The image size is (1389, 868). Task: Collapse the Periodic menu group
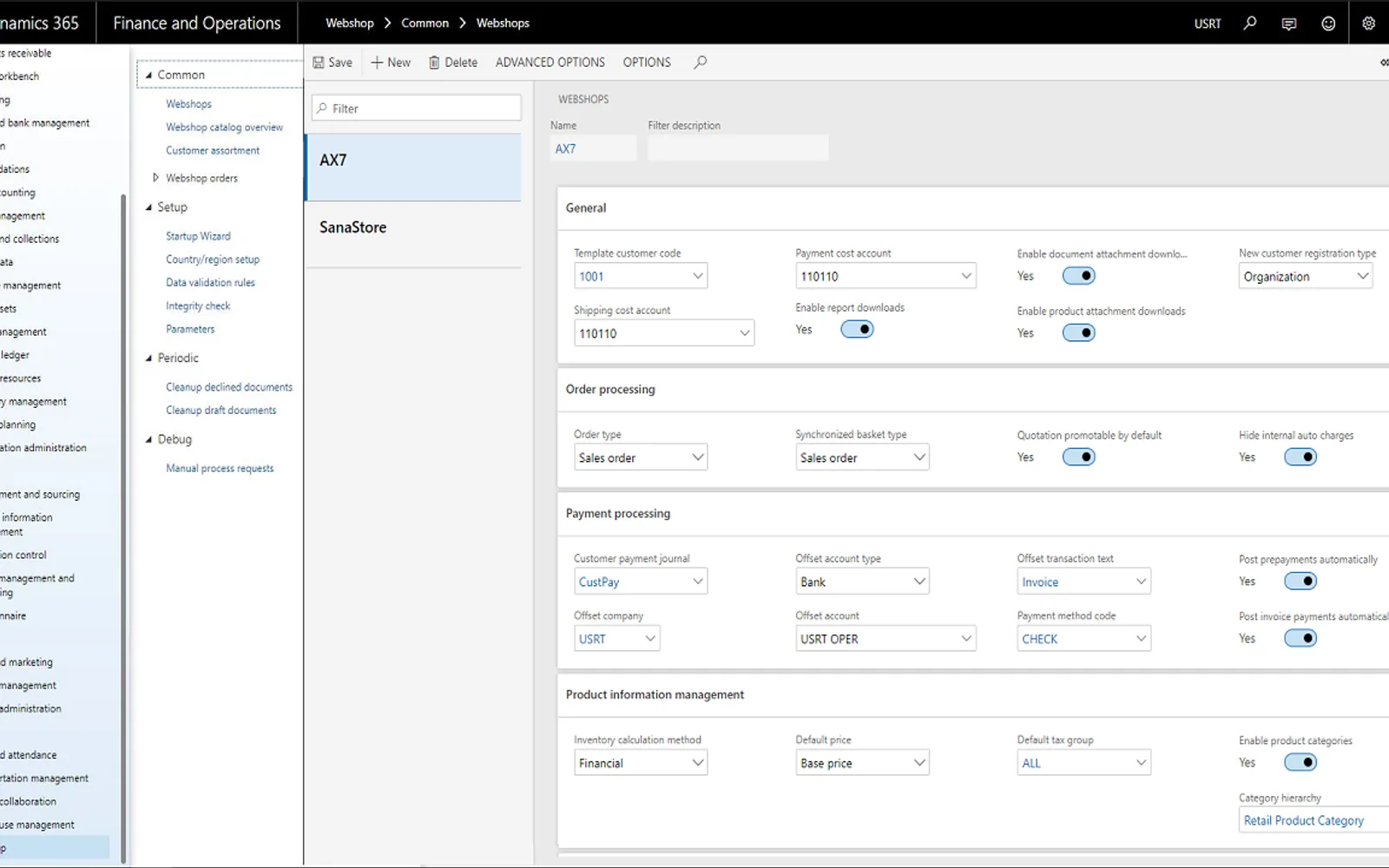click(x=148, y=358)
